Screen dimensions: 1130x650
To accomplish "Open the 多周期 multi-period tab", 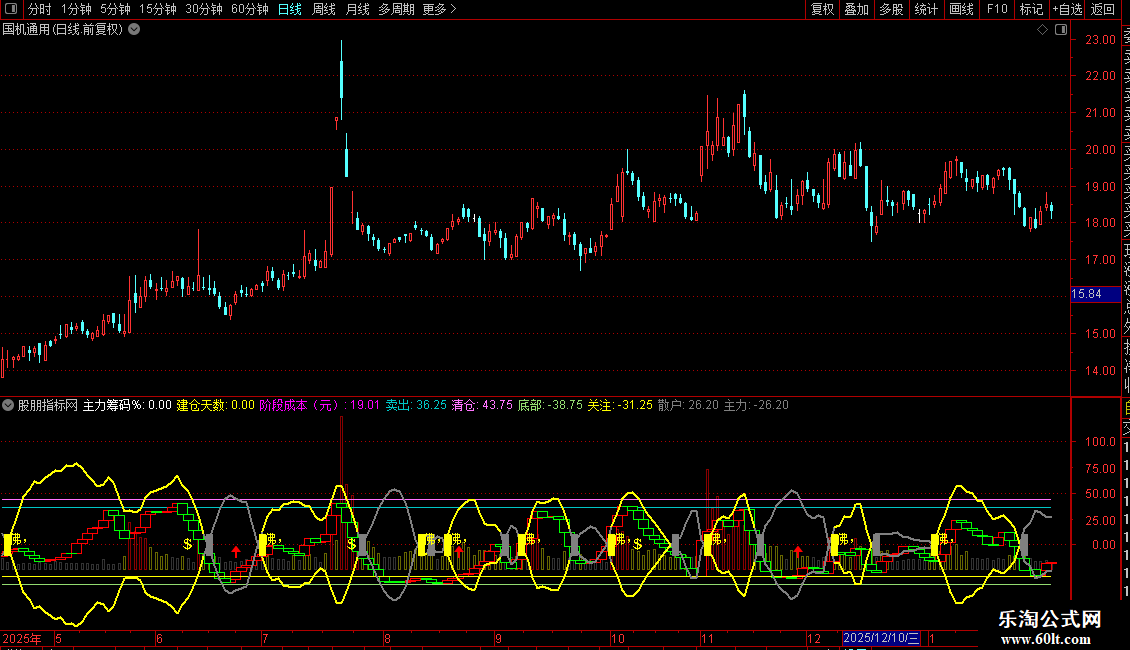I will [x=396, y=10].
